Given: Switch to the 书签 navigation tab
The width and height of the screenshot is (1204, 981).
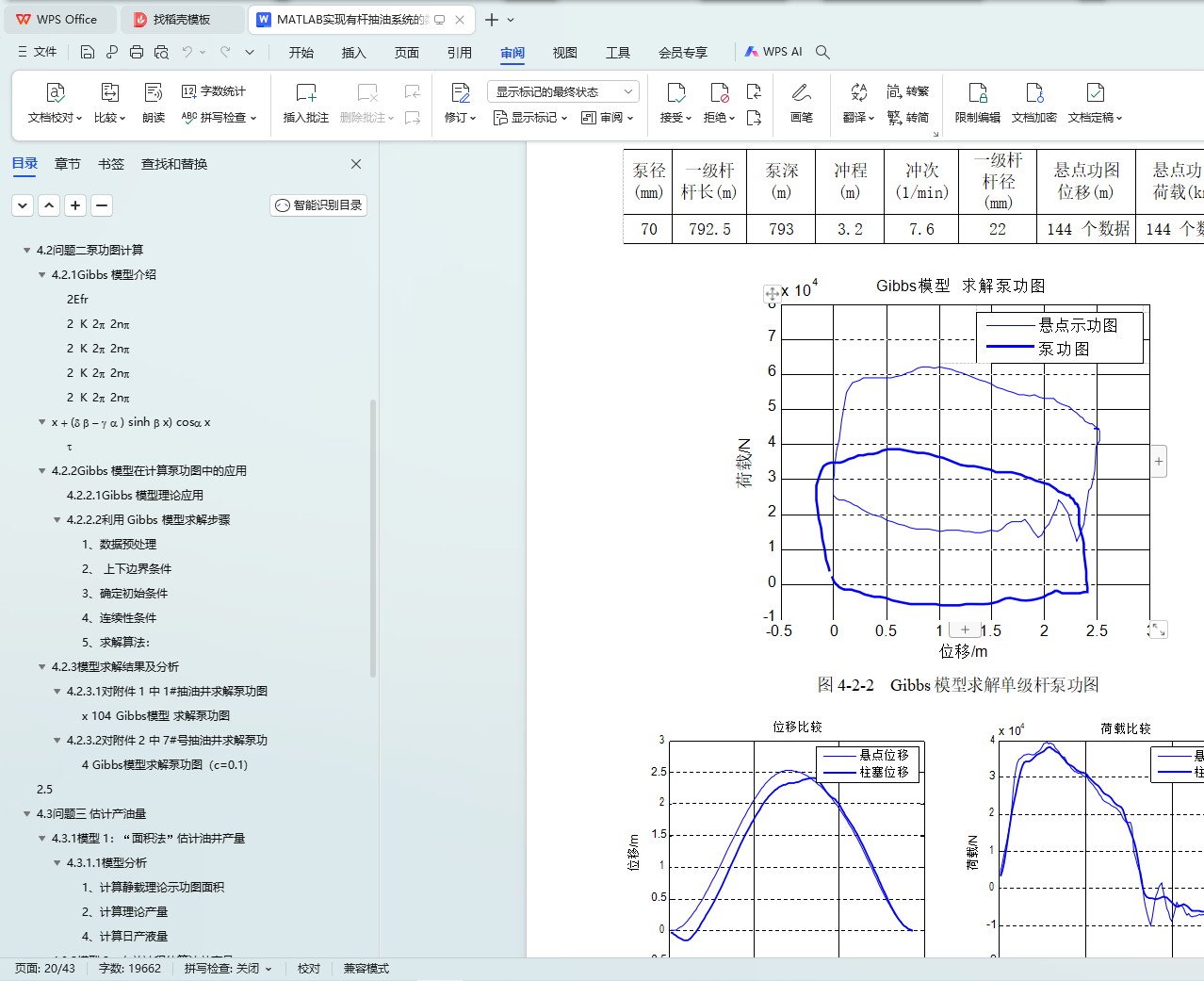Looking at the screenshot, I should [111, 164].
